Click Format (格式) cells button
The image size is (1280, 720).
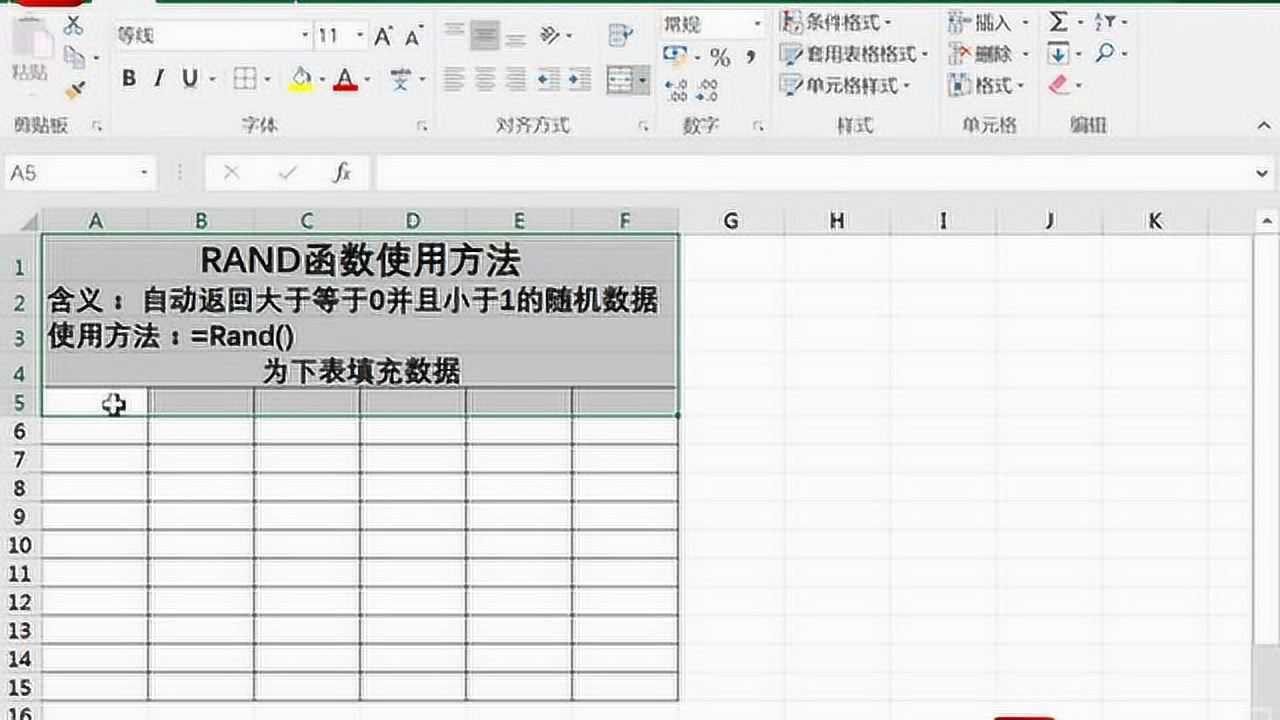988,86
